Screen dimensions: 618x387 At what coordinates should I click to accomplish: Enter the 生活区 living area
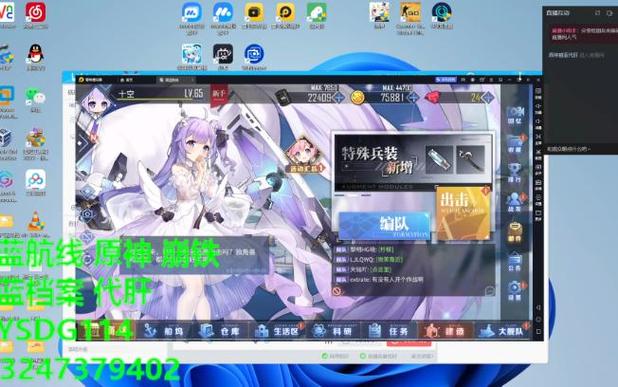pyautogui.click(x=277, y=331)
